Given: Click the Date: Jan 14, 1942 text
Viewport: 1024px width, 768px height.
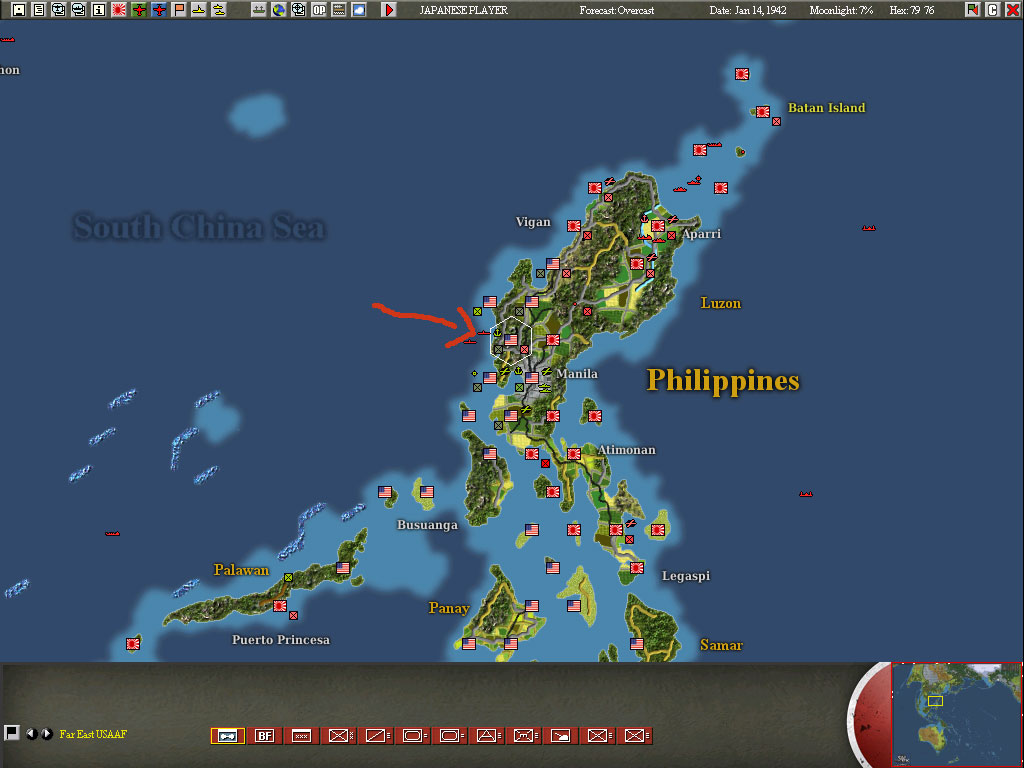Looking at the screenshot, I should click(x=748, y=10).
